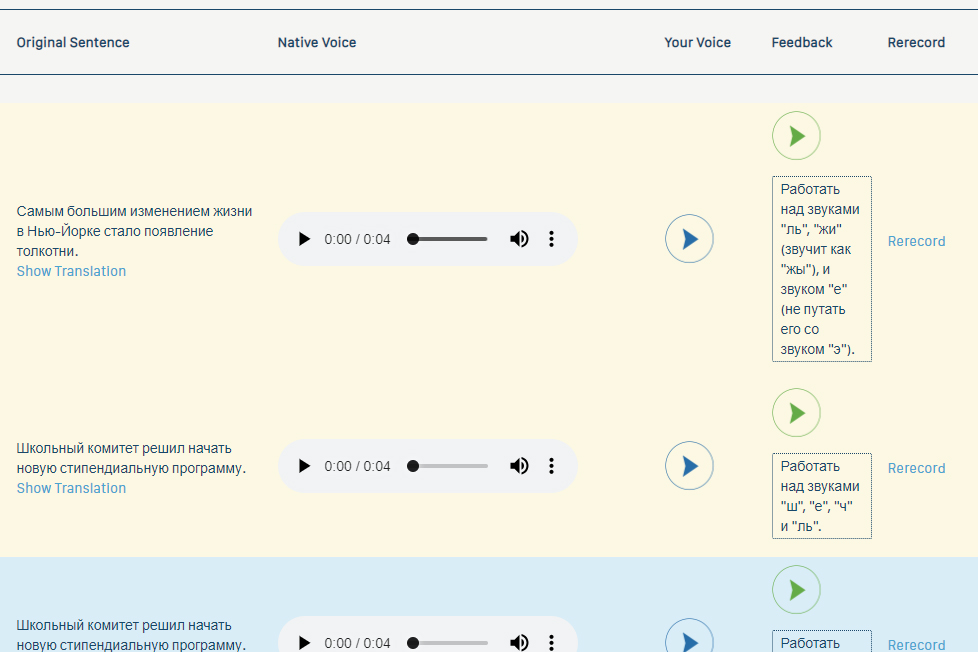Image resolution: width=978 pixels, height=652 pixels.
Task: Play native audio in the blue row
Action: [x=305, y=643]
